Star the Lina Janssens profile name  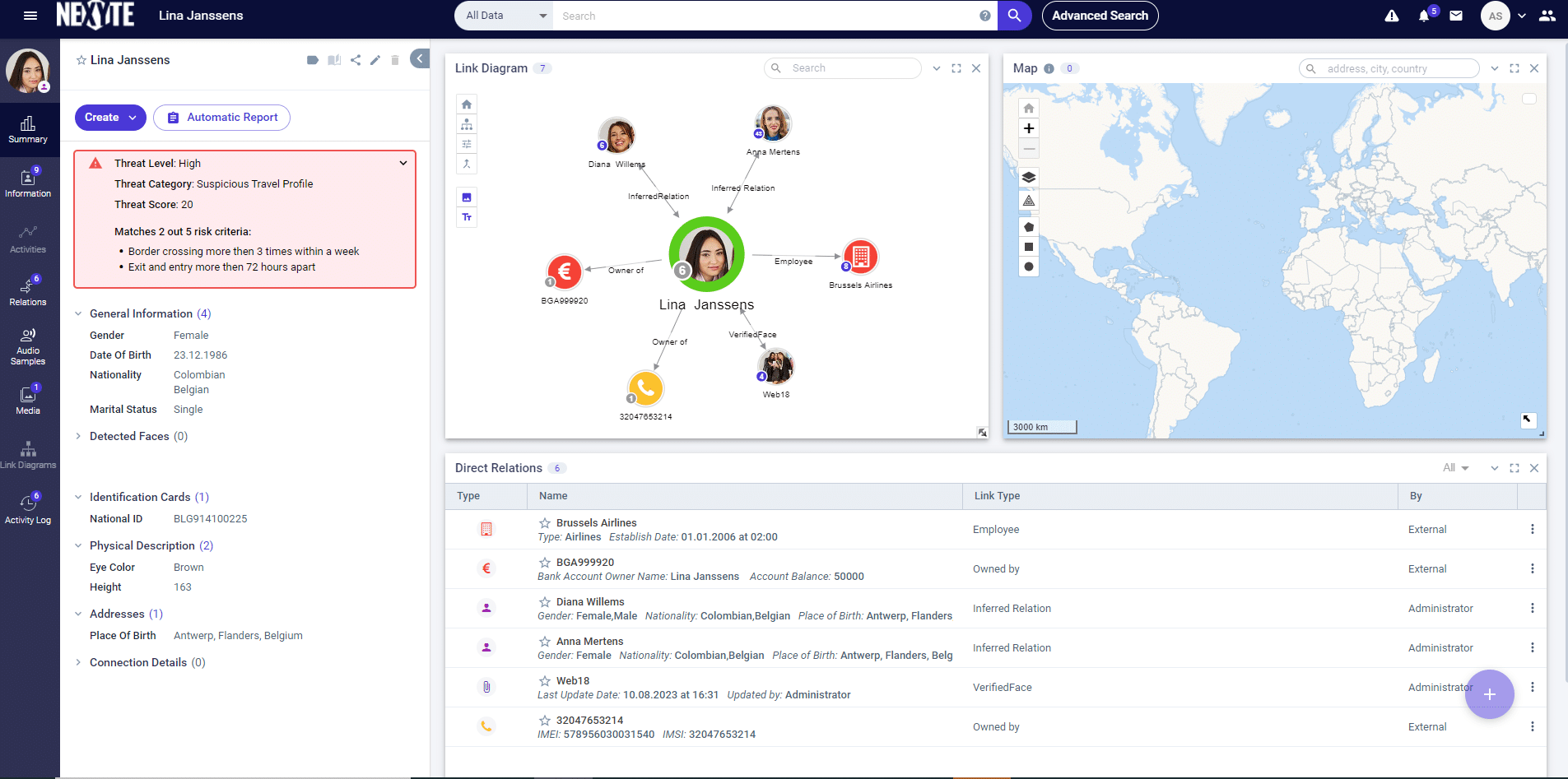80,59
